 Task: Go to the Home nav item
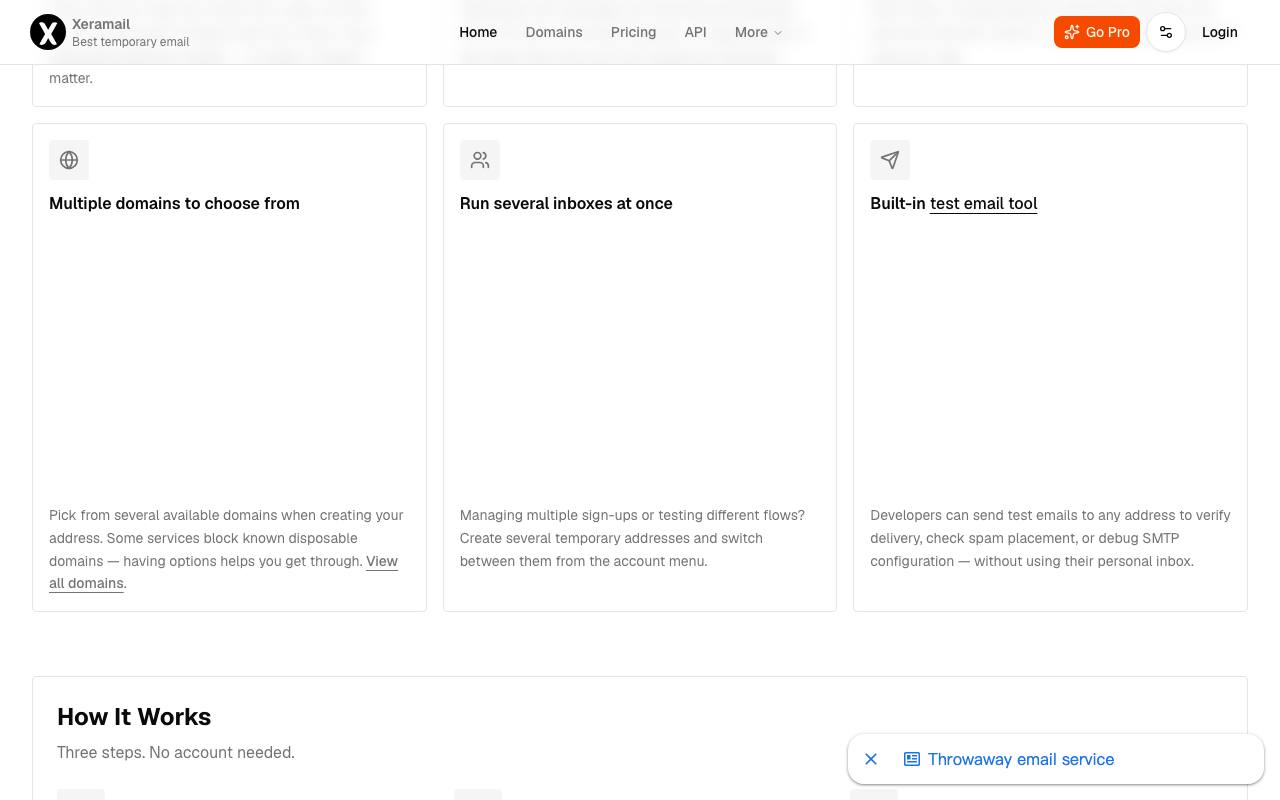click(478, 32)
